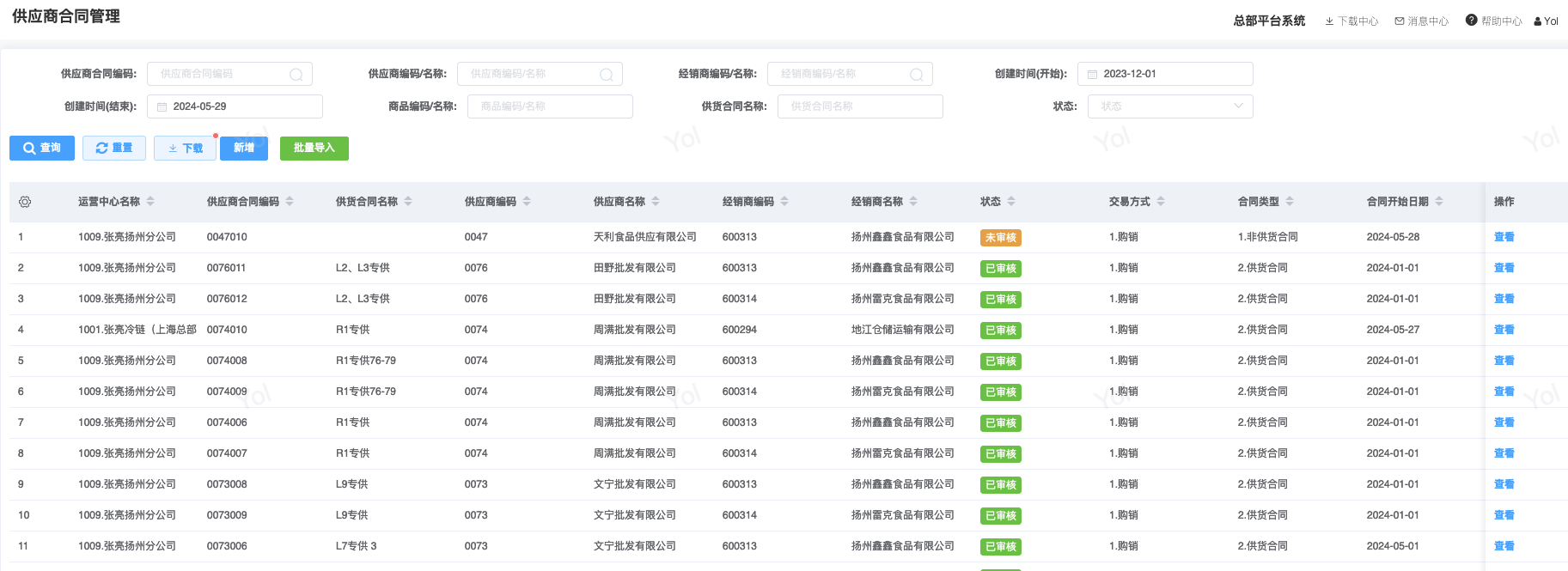Click the 查询 search button

42,149
